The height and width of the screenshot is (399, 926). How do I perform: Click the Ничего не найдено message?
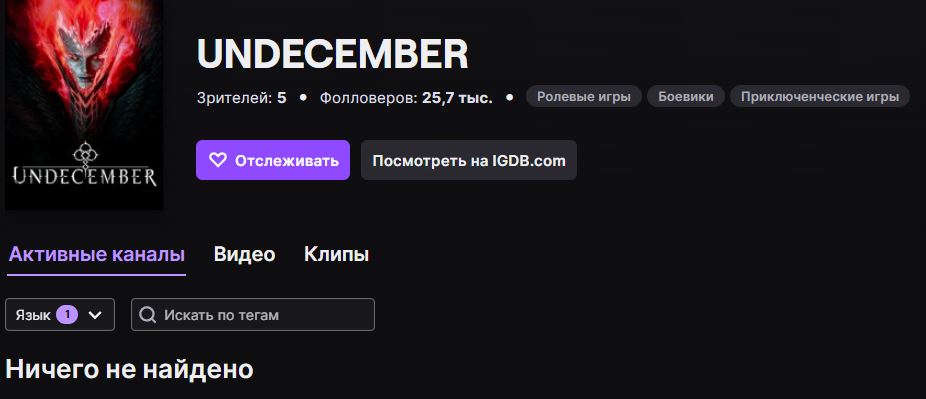click(x=129, y=369)
